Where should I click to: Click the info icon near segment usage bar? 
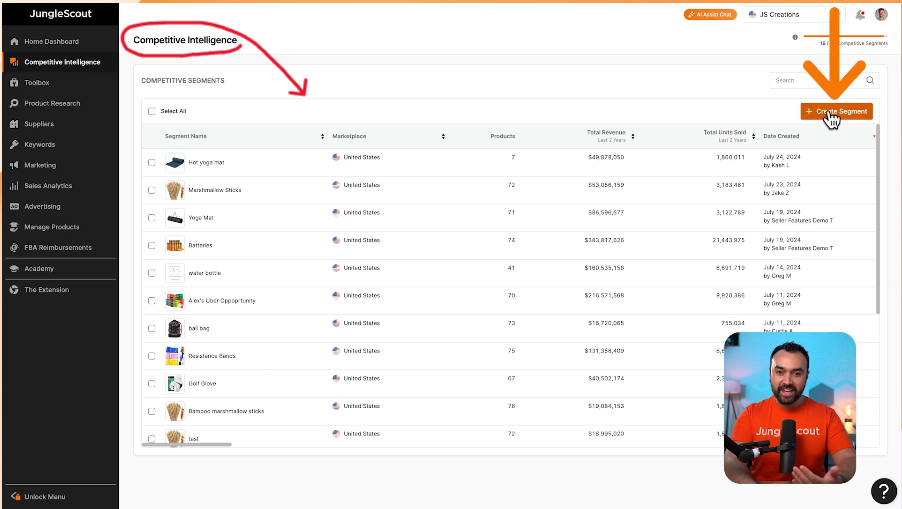pyautogui.click(x=795, y=37)
